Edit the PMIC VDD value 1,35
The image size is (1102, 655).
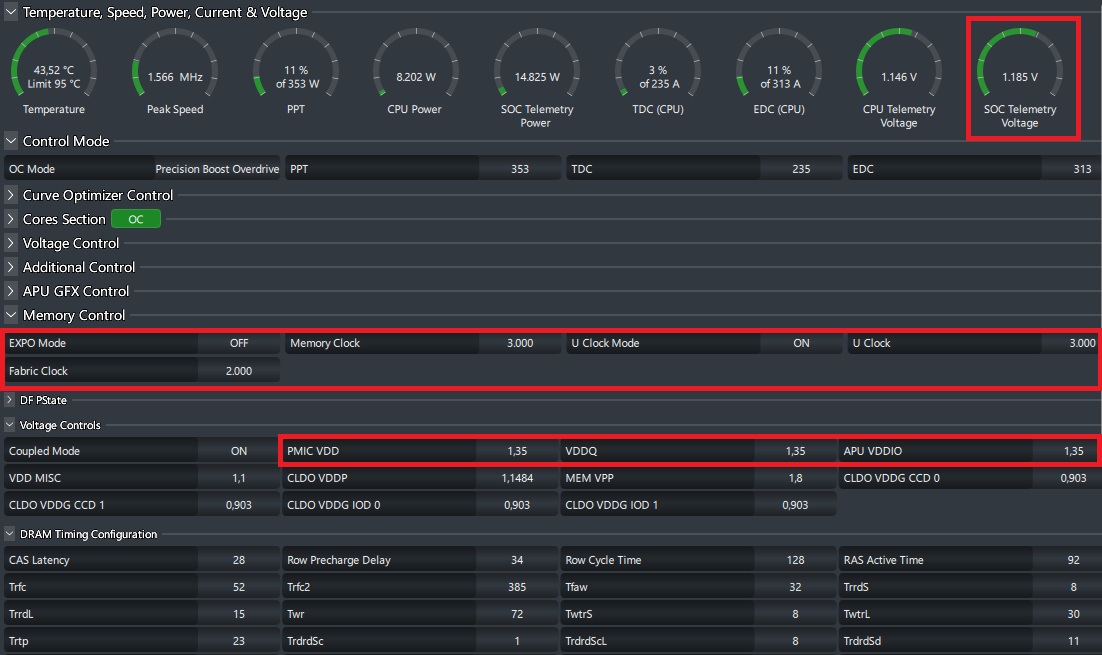pyautogui.click(x=517, y=451)
